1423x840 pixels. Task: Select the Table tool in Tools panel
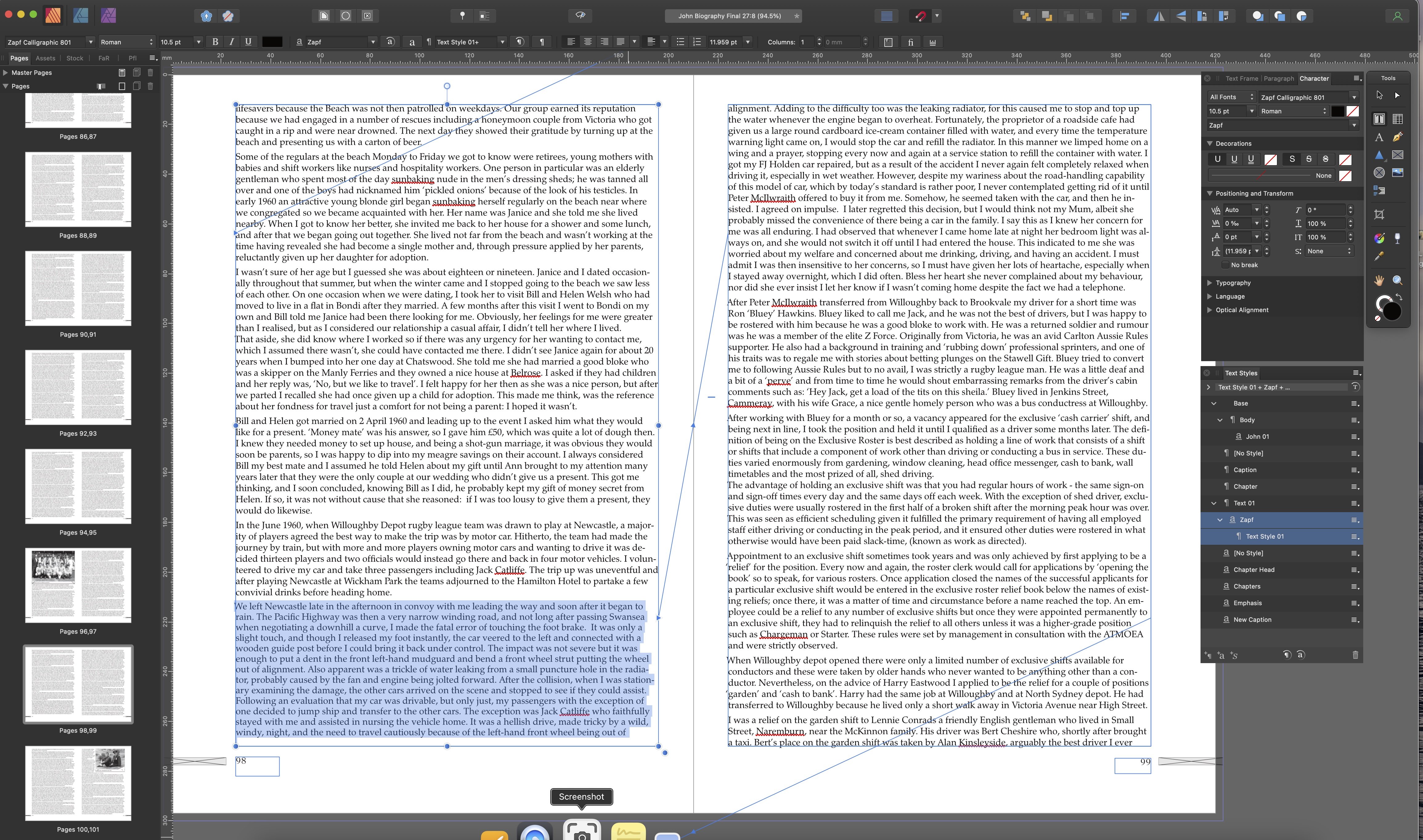click(1397, 119)
